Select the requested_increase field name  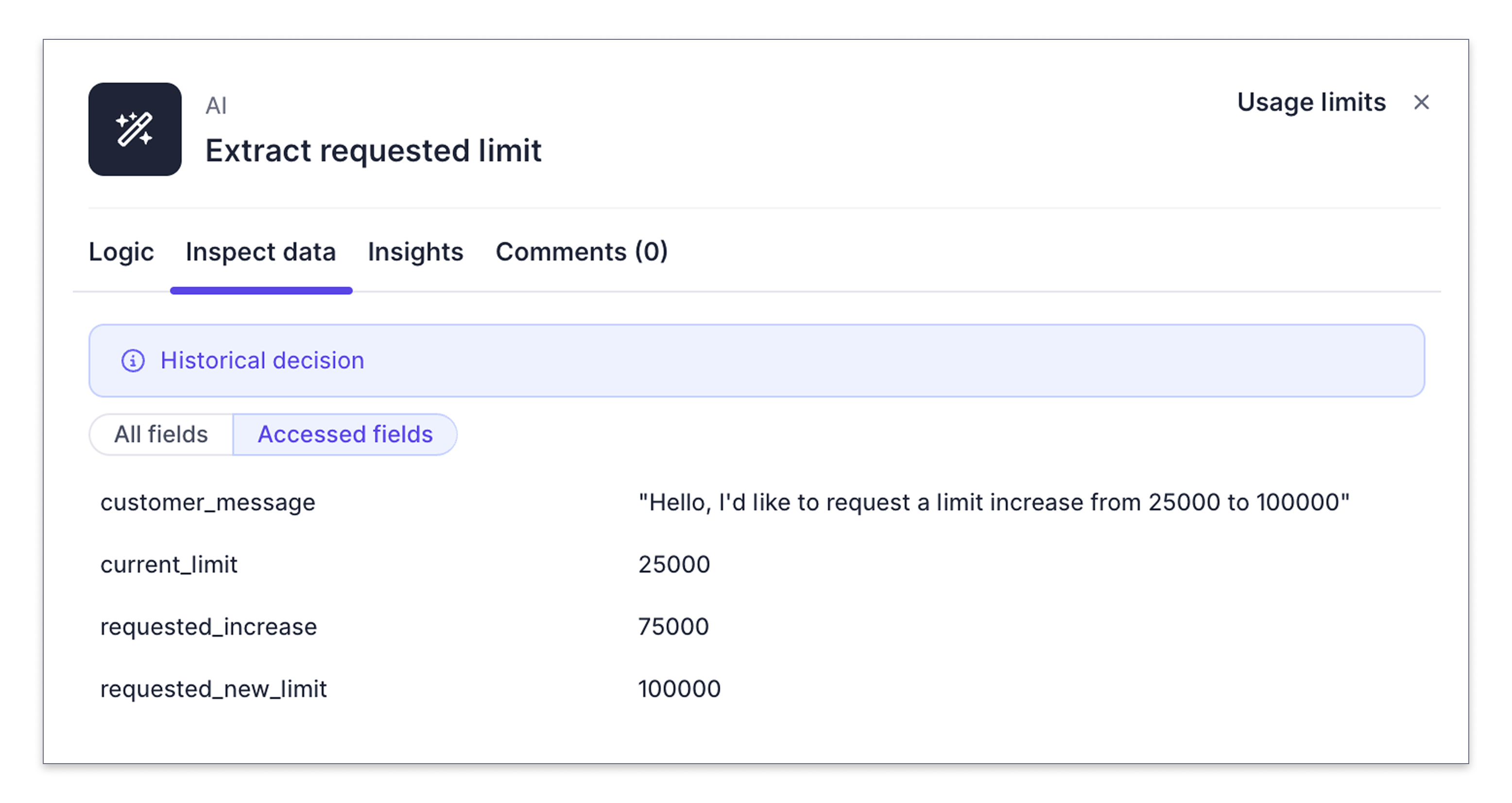[208, 628]
